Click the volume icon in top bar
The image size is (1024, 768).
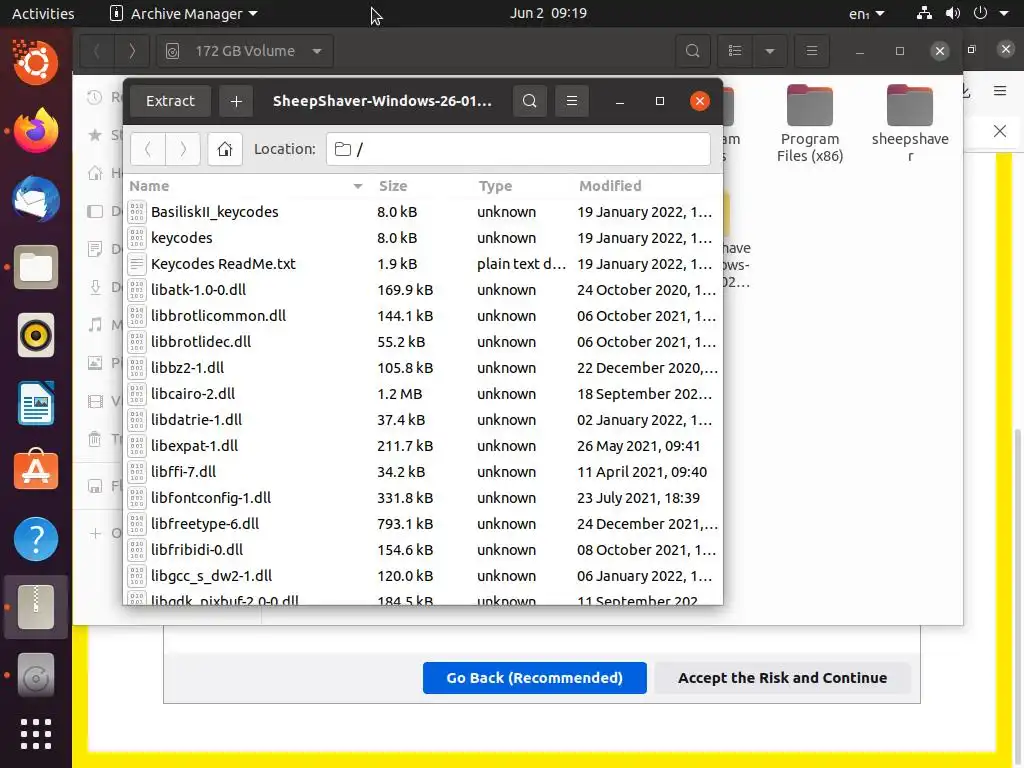click(x=953, y=13)
